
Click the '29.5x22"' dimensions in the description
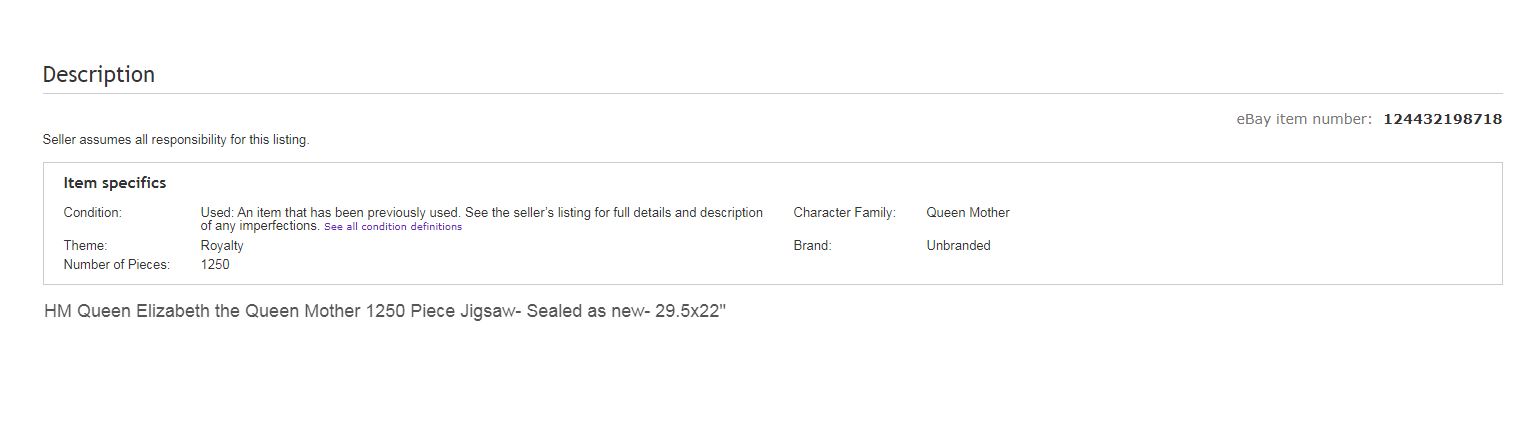690,311
